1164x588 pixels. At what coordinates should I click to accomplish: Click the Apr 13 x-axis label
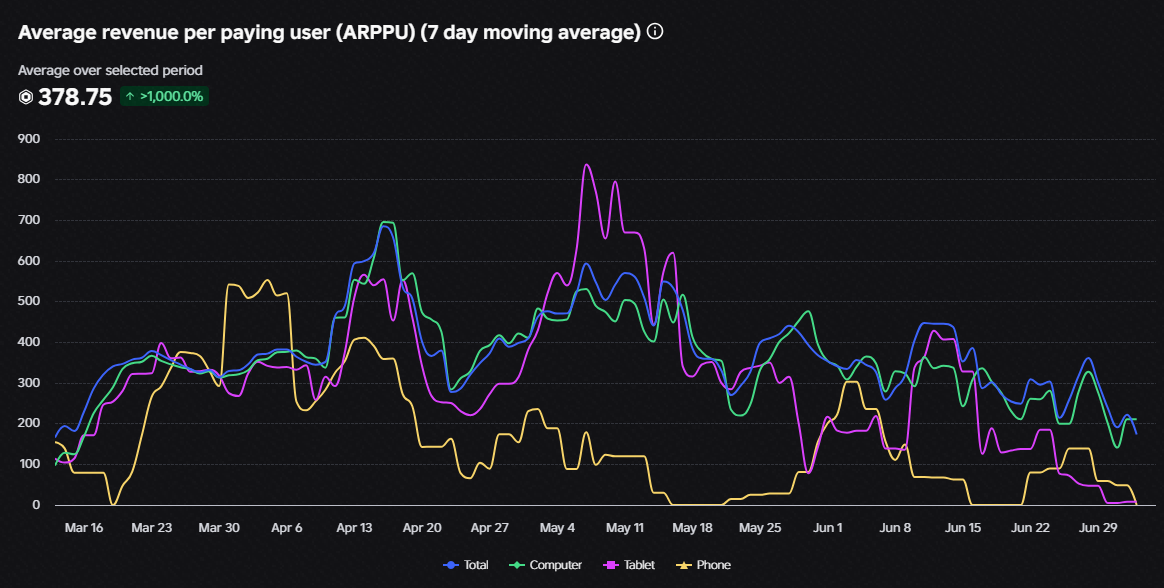354,528
